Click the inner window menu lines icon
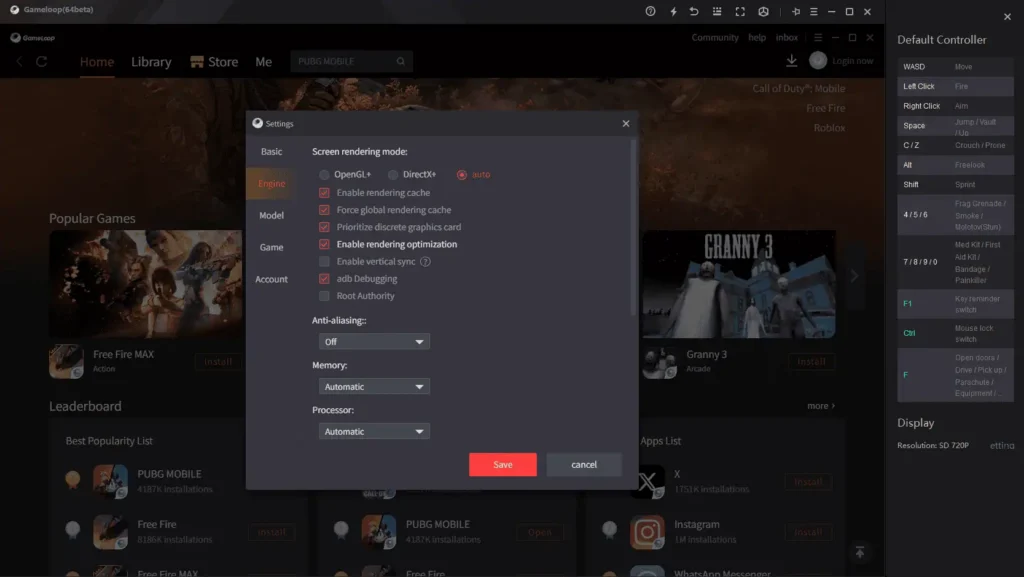 (818, 37)
